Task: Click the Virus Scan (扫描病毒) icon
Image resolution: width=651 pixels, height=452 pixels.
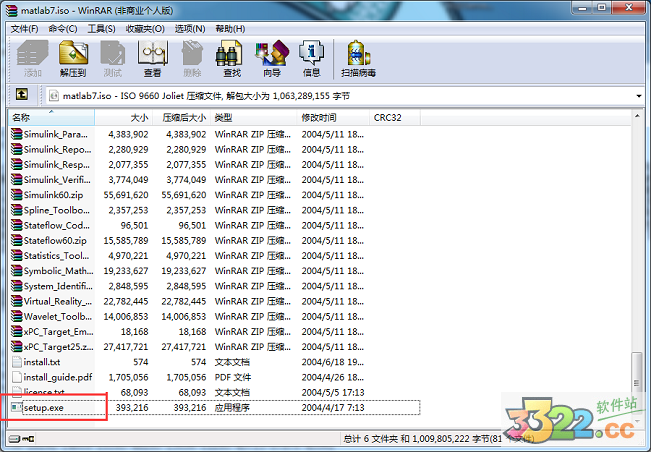Action: [358, 54]
